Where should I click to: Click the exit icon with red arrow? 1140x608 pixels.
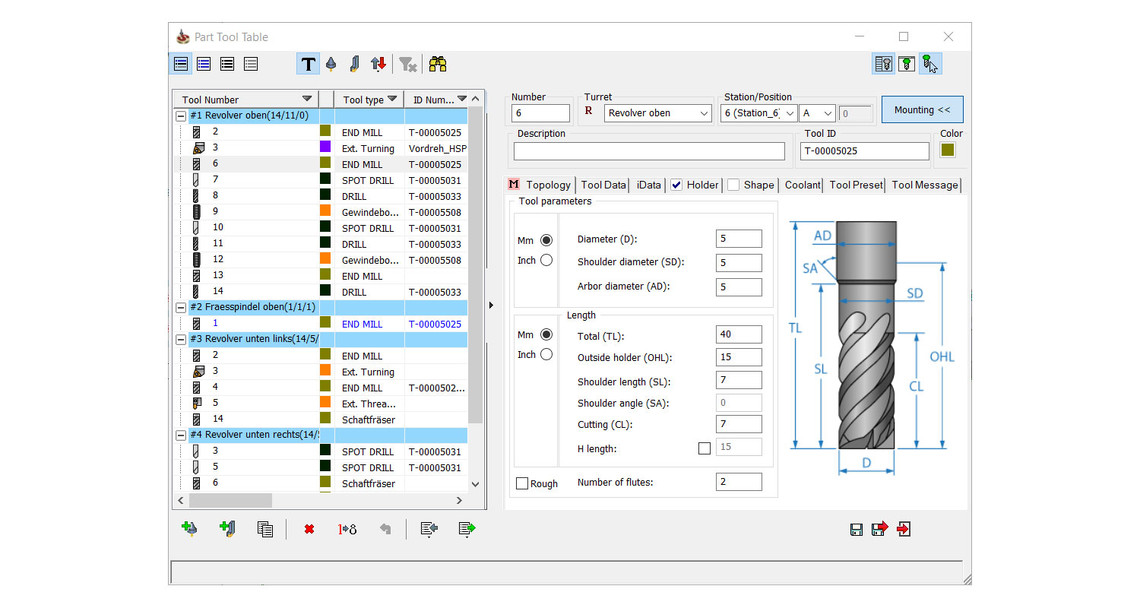click(904, 529)
